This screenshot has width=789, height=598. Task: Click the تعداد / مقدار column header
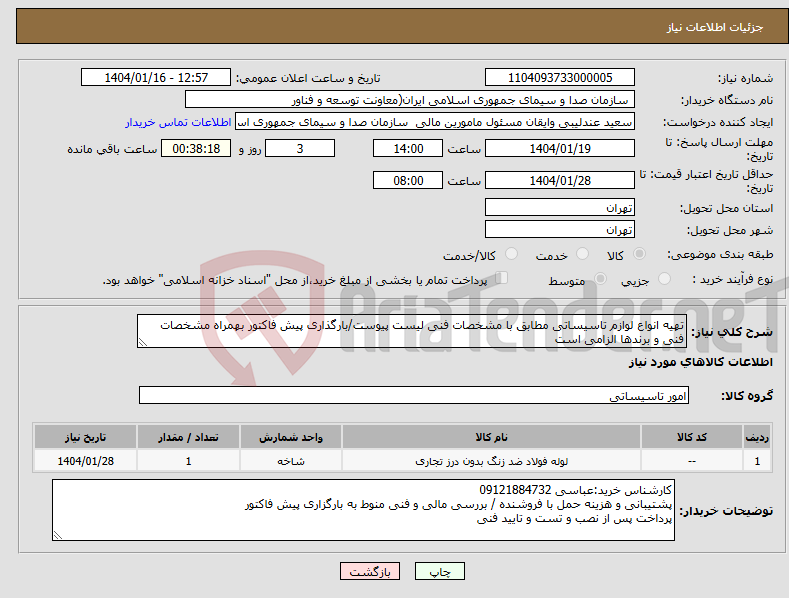tap(188, 437)
